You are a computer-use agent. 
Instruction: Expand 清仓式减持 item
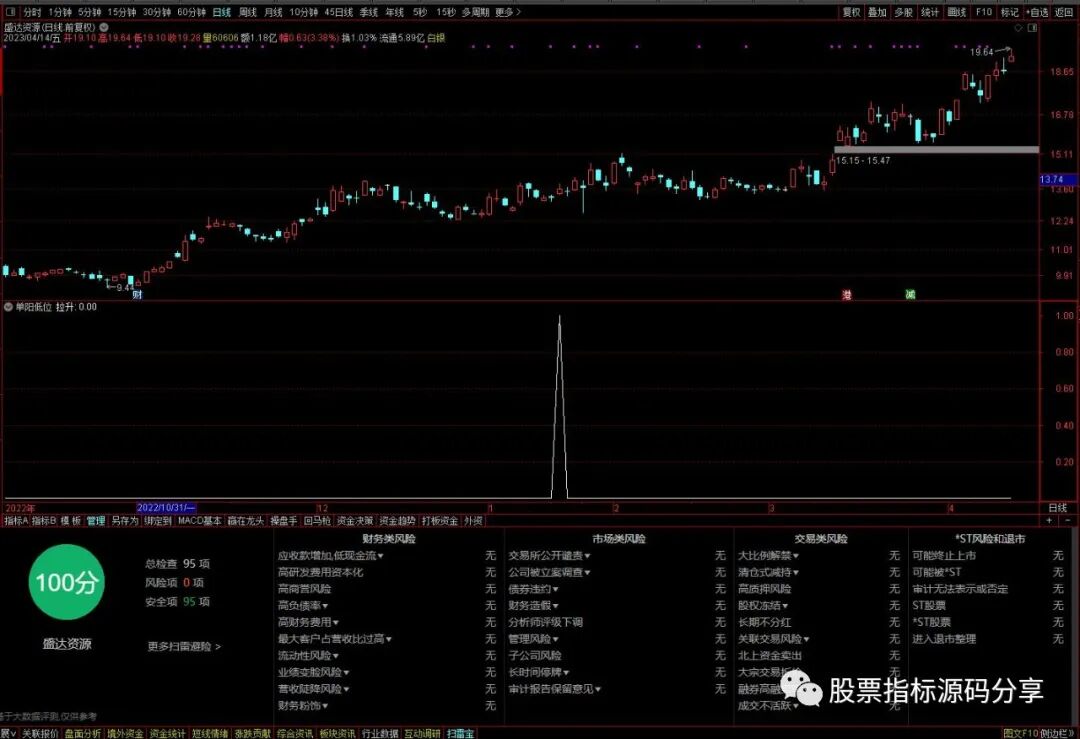tap(769, 572)
